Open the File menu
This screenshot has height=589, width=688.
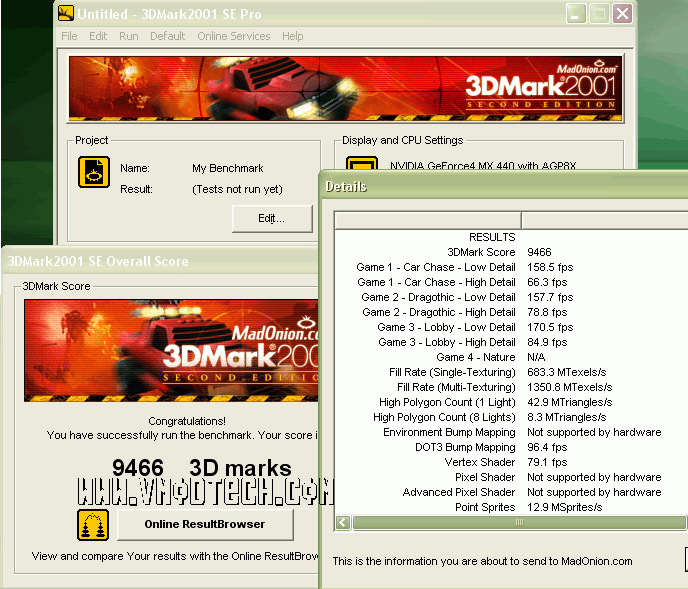(69, 36)
